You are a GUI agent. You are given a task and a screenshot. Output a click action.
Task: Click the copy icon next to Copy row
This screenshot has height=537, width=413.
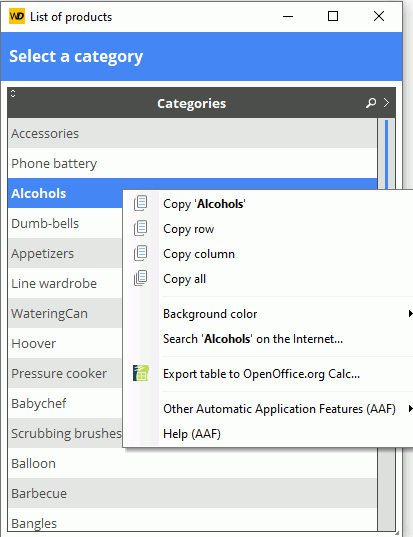click(140, 228)
